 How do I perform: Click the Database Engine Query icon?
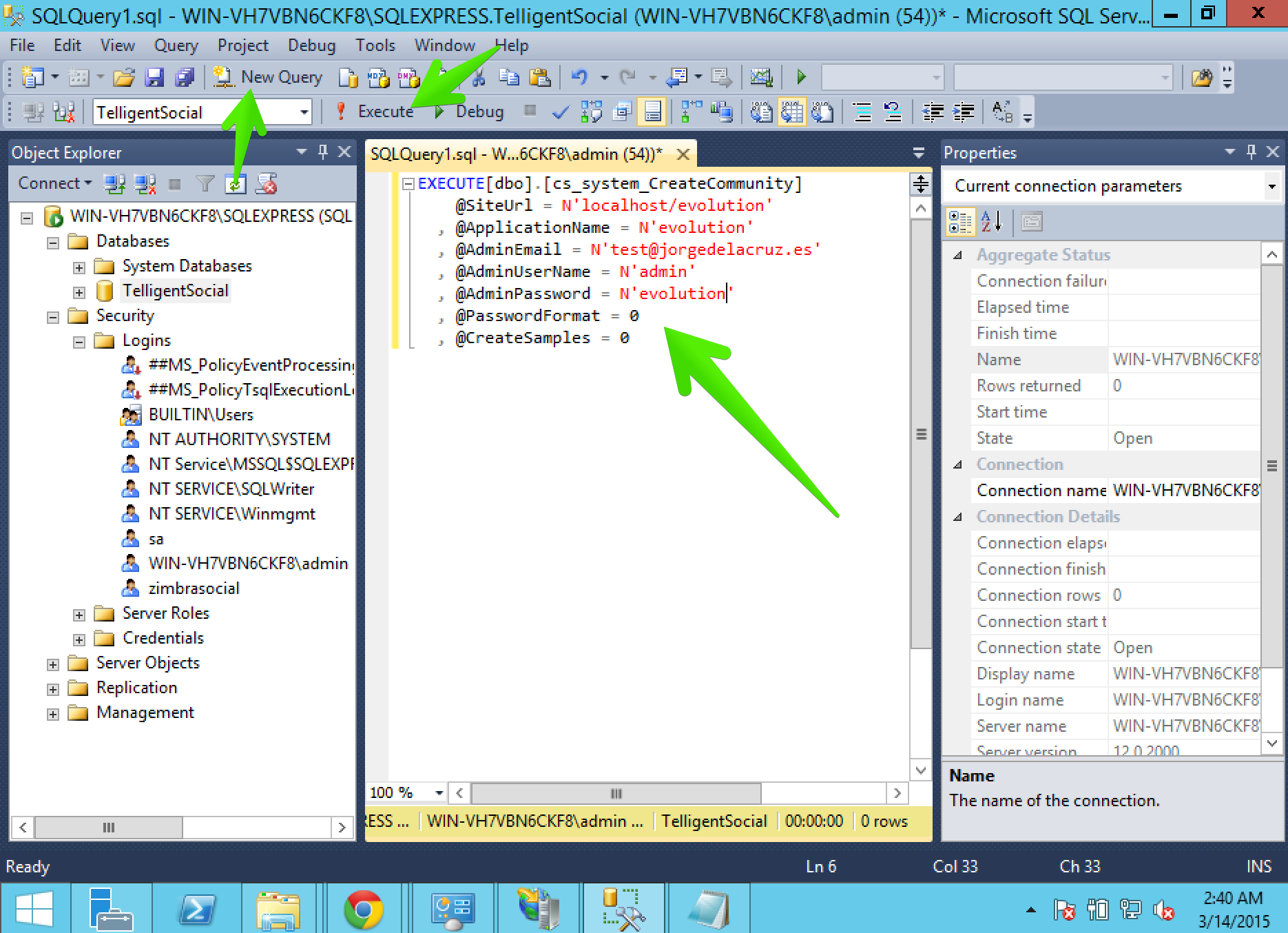click(349, 77)
